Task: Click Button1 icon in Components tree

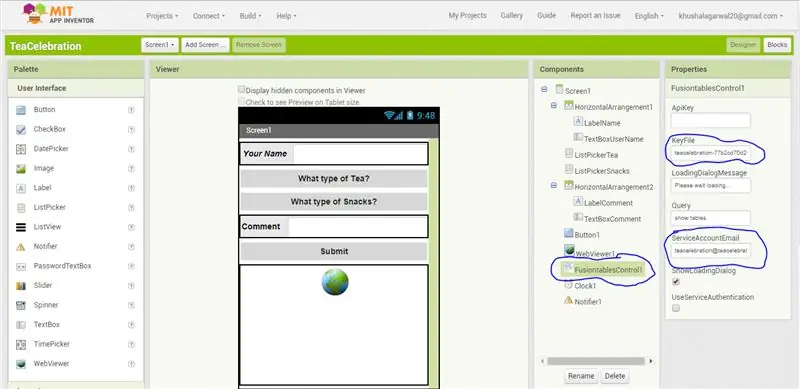Action: point(569,233)
